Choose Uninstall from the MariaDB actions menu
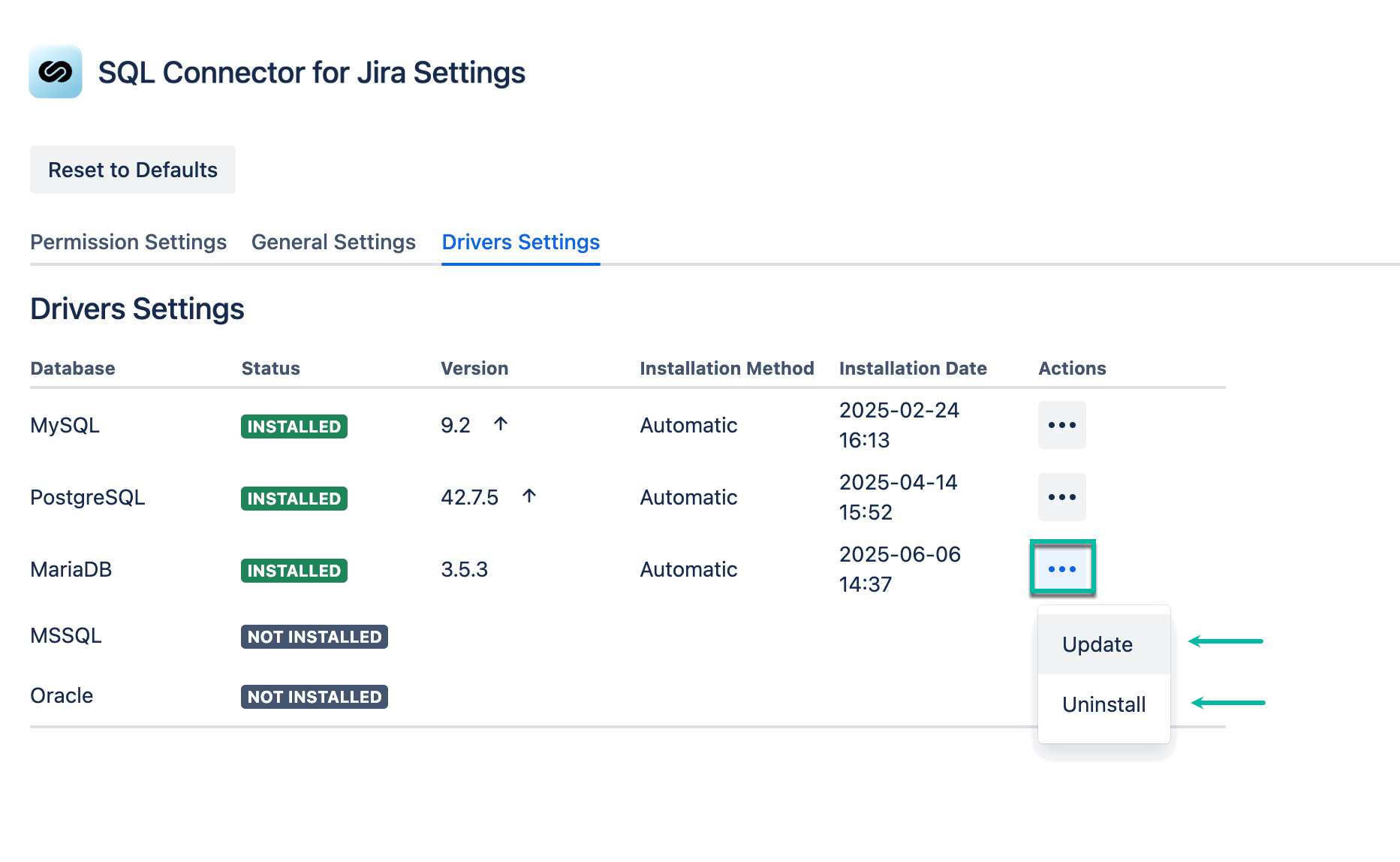 pos(1104,704)
